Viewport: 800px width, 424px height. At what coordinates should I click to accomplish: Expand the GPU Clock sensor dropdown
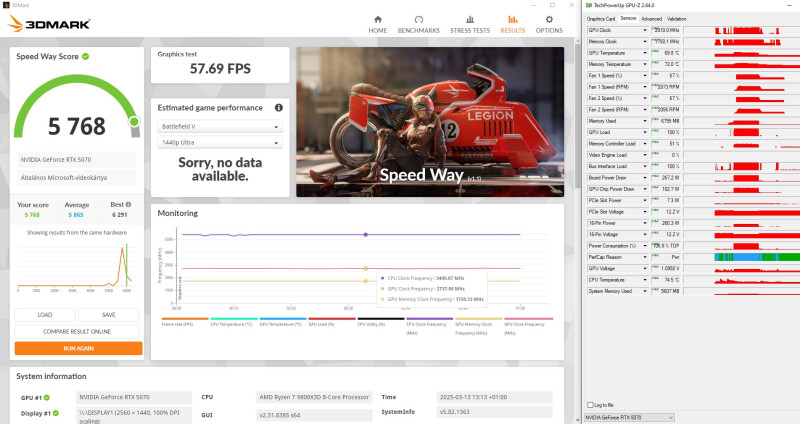point(645,30)
